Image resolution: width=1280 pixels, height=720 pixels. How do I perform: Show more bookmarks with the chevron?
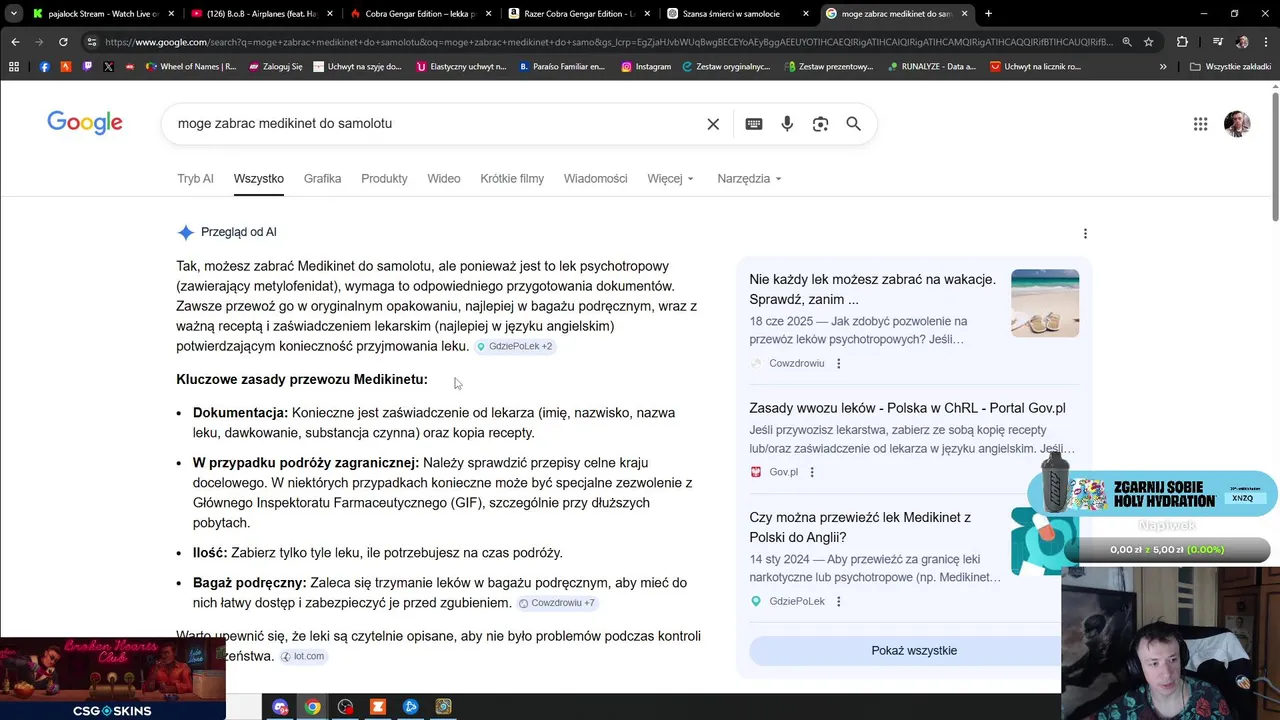point(1163,67)
